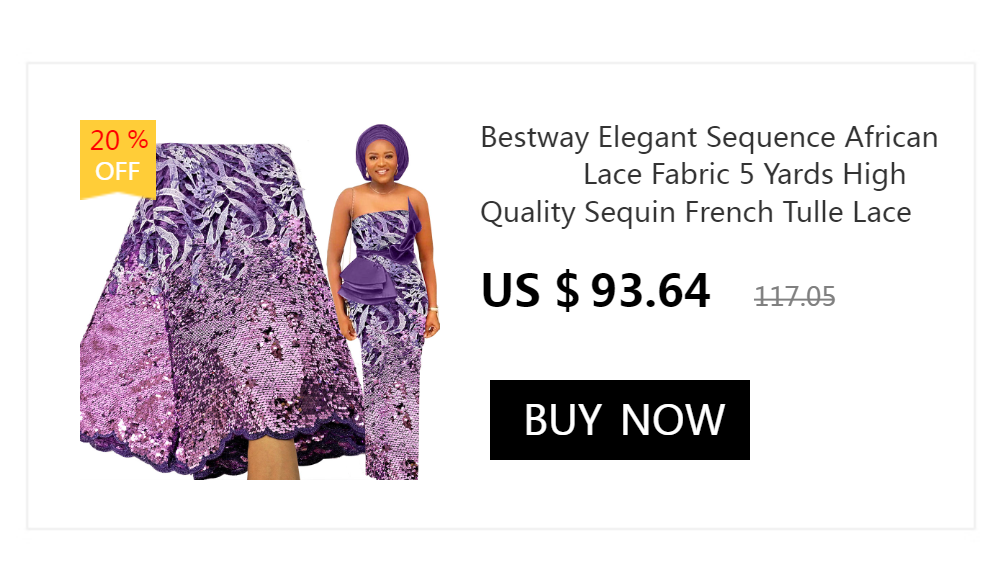The width and height of the screenshot is (1000, 580).
Task: Click the word "BUY" in the black button
Action: pos(562,420)
